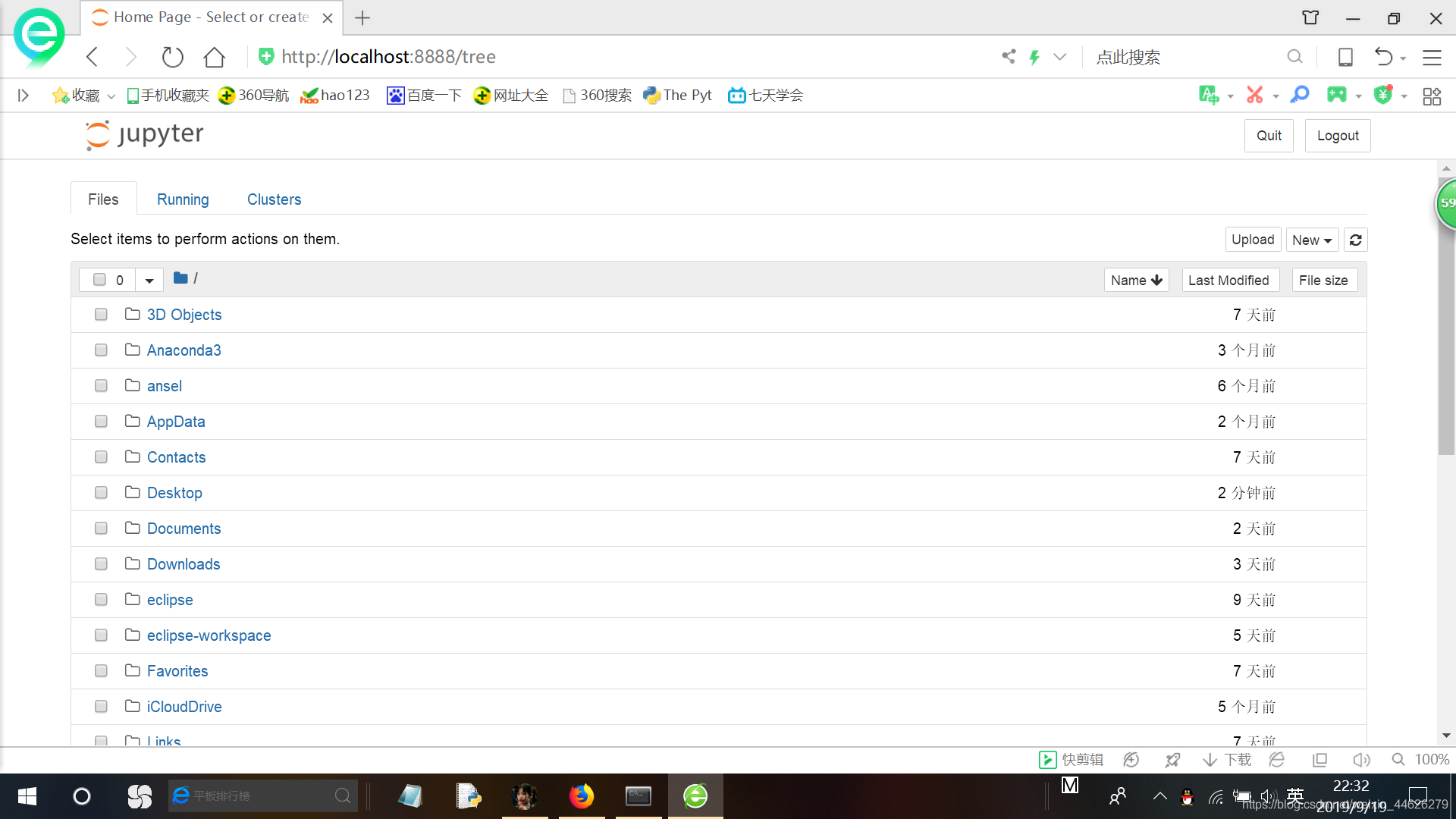This screenshot has height=819, width=1456.
Task: Open the iCloudDrive folder link
Action: click(x=184, y=707)
